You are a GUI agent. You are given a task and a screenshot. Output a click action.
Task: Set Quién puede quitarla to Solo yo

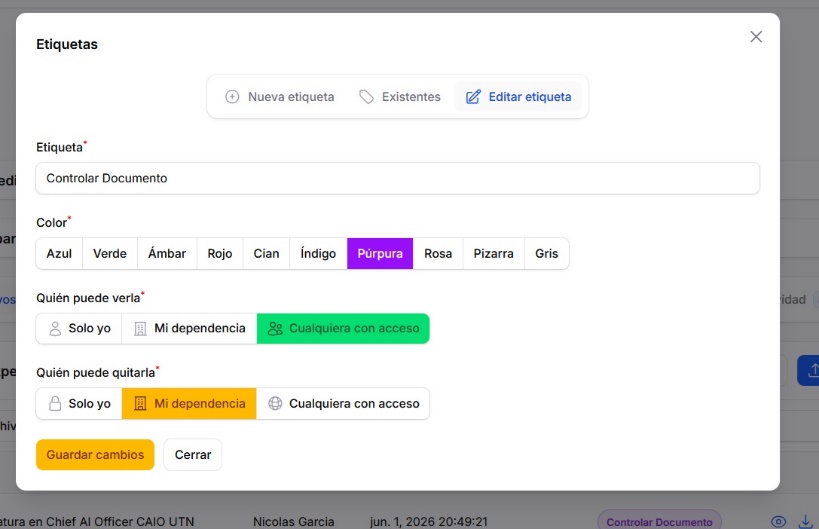coord(79,404)
